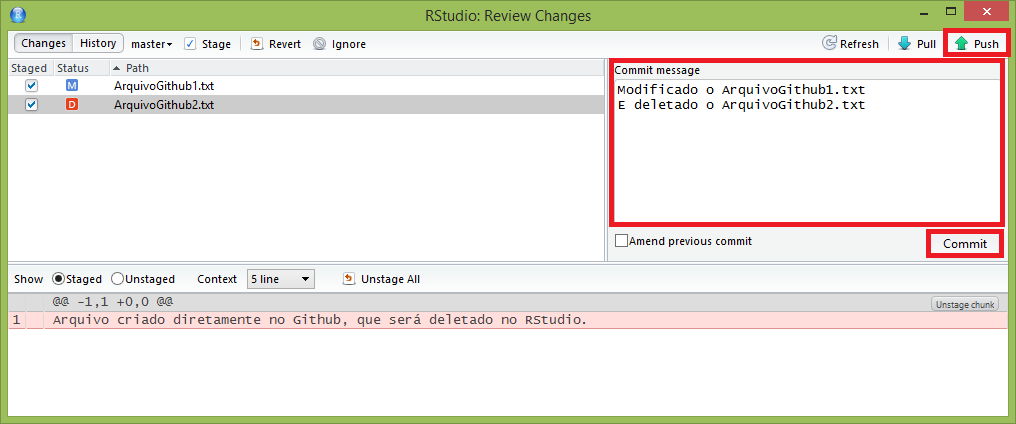Uncheck staged box for ArquivoGithub2.txt
The image size is (1016, 424).
[x=31, y=104]
